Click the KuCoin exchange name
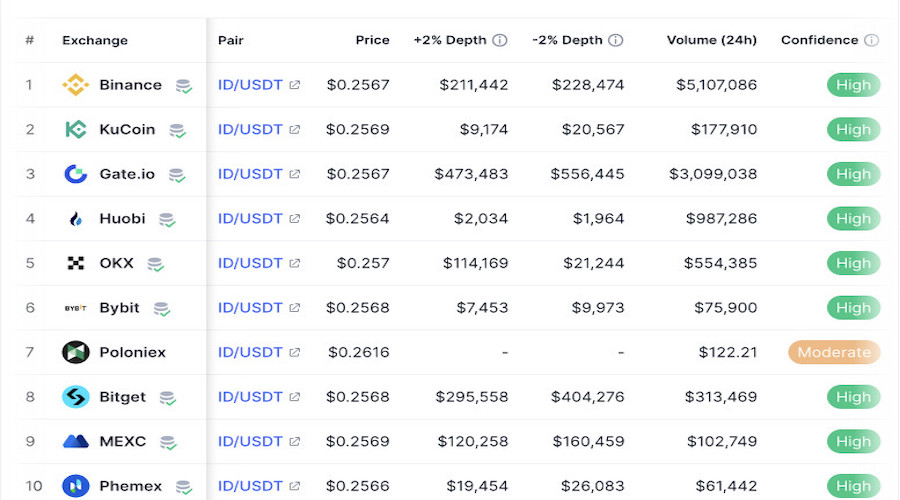Viewport: 900px width, 500px height. 127,130
